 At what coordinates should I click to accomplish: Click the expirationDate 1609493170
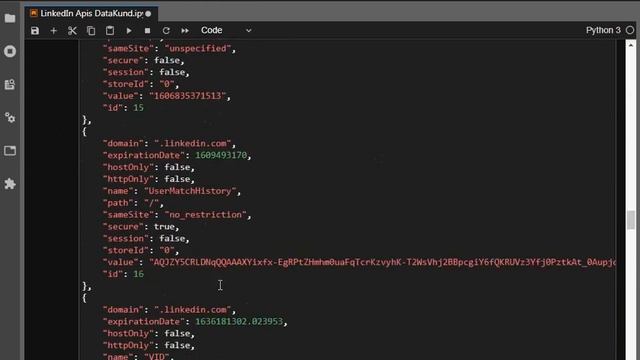click(x=221, y=156)
